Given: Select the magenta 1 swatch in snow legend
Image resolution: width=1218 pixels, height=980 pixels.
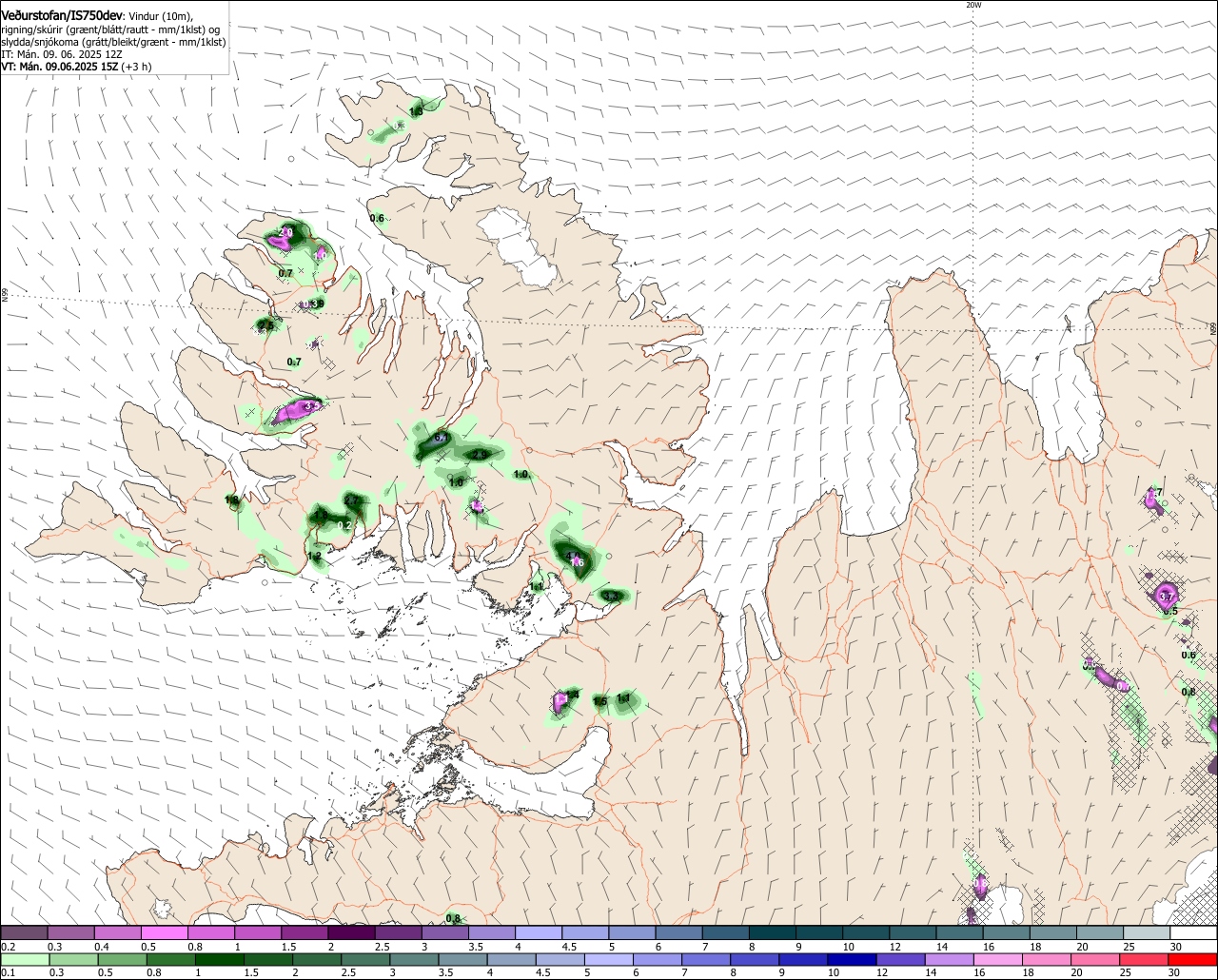Looking at the screenshot, I should 258,932.
